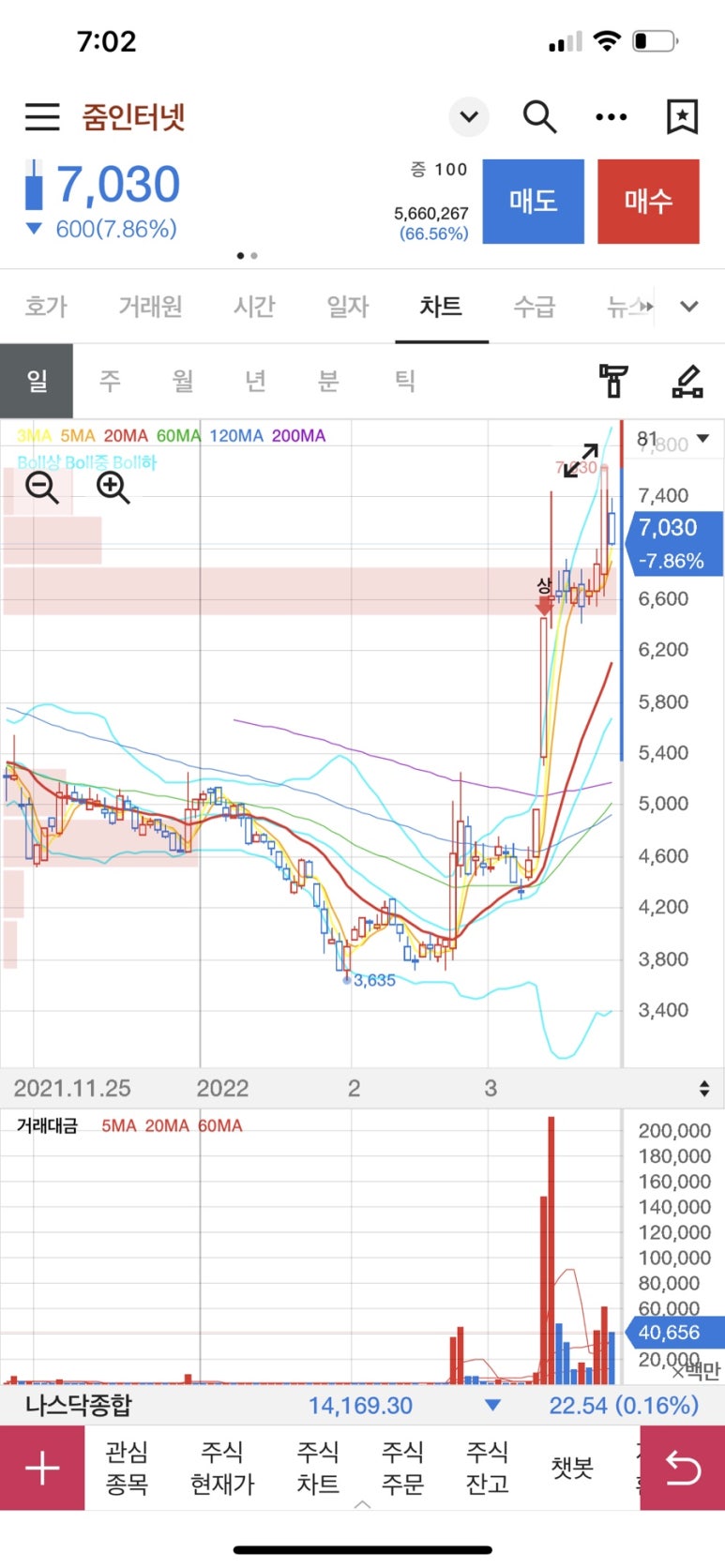Open the three-dot more options
Viewport: 725px width, 1568px height.
tap(612, 117)
